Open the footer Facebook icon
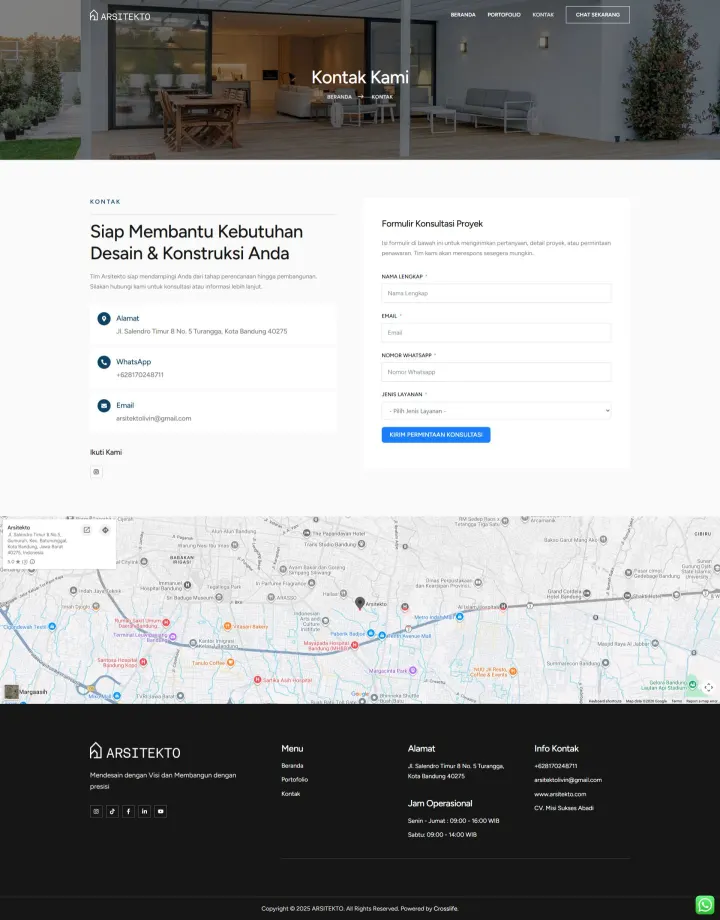Screen dimensions: 720x920 [129, 811]
